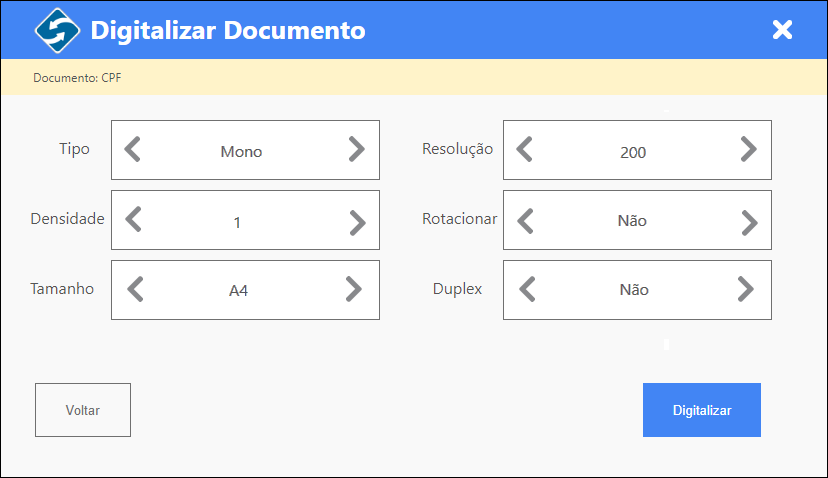
Task: Select previous Tamanho paper size
Action: point(136,289)
